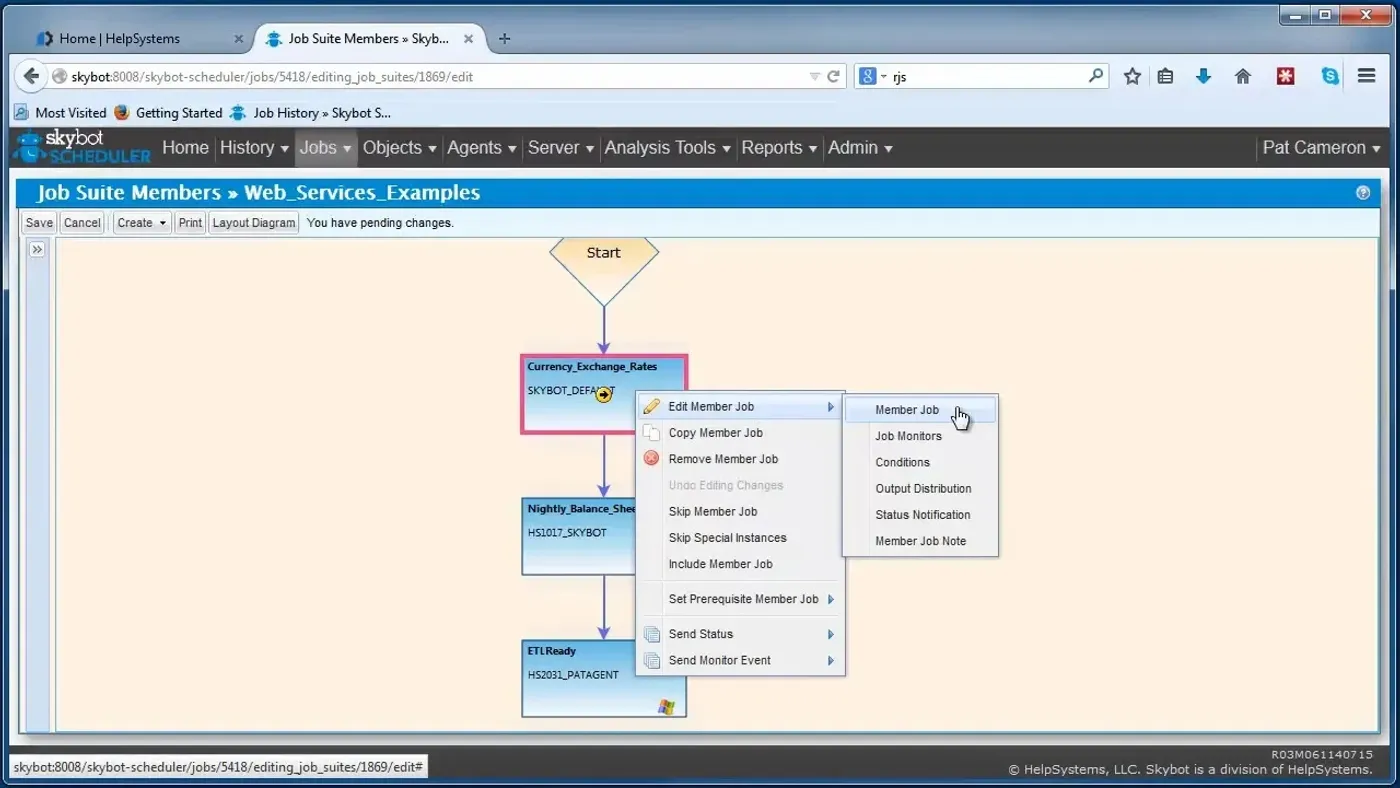This screenshot has width=1400, height=788.
Task: Open a new browser tab with plus
Action: tap(504, 39)
